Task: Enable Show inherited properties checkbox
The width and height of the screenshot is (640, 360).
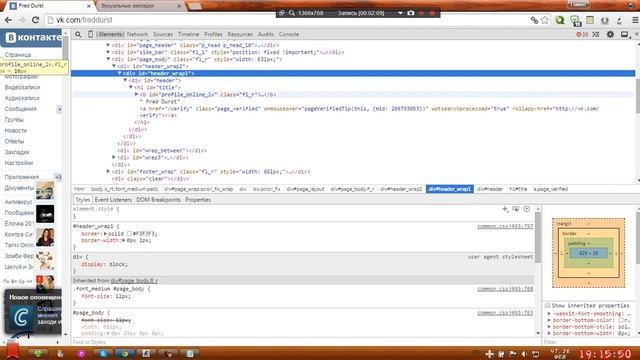Action: tap(548, 305)
